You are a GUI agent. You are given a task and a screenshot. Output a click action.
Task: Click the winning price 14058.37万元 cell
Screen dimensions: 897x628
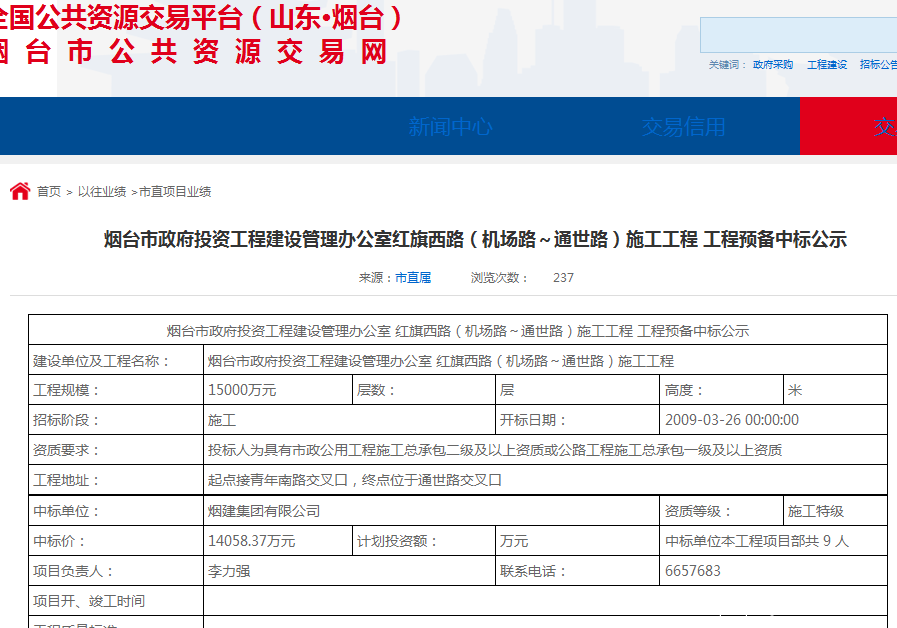251,541
